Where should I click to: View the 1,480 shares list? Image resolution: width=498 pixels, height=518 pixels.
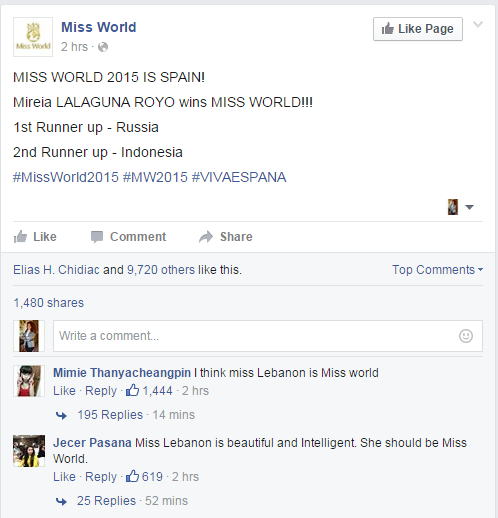[x=49, y=303]
